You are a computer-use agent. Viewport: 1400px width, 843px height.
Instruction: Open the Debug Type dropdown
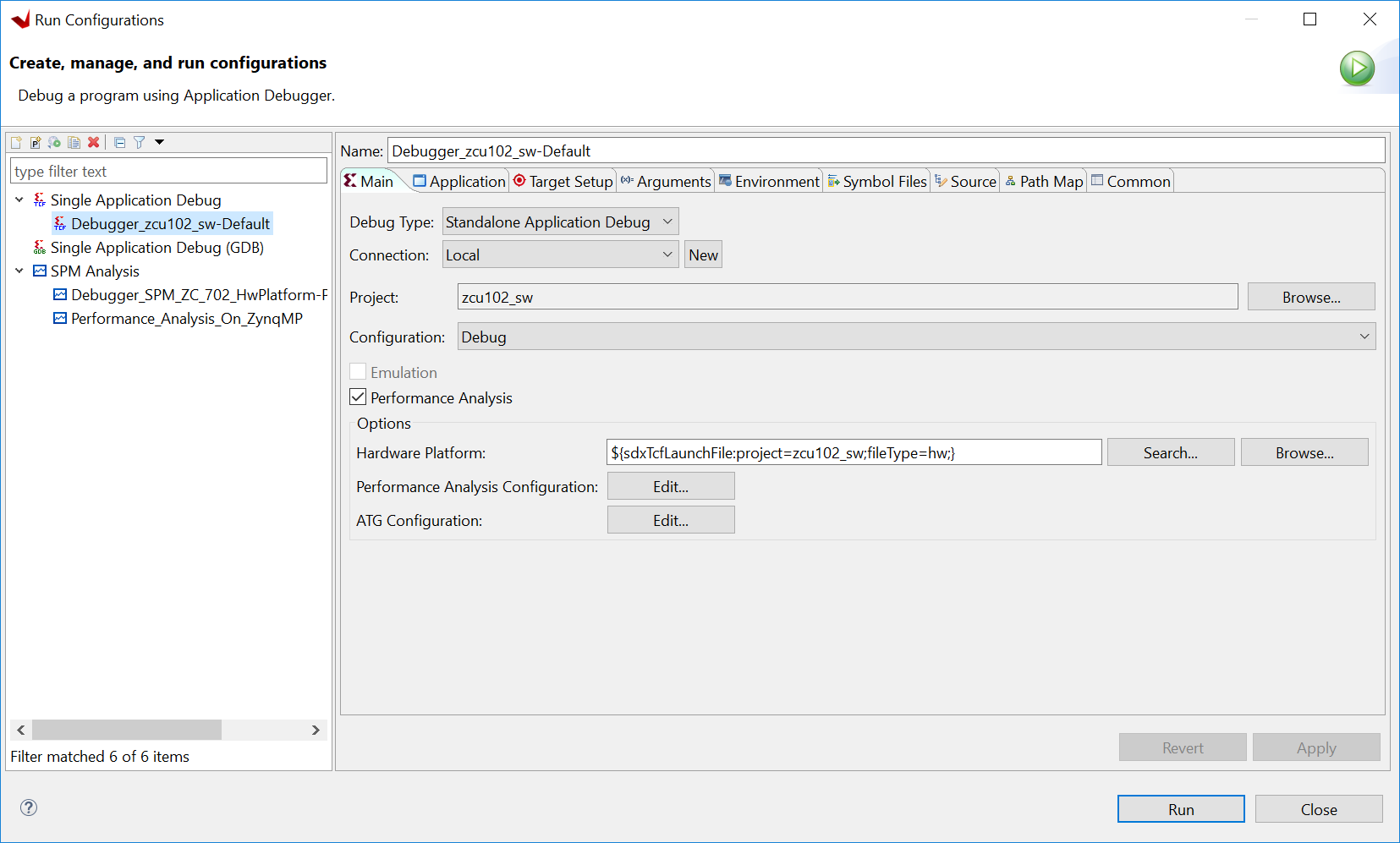(x=560, y=222)
